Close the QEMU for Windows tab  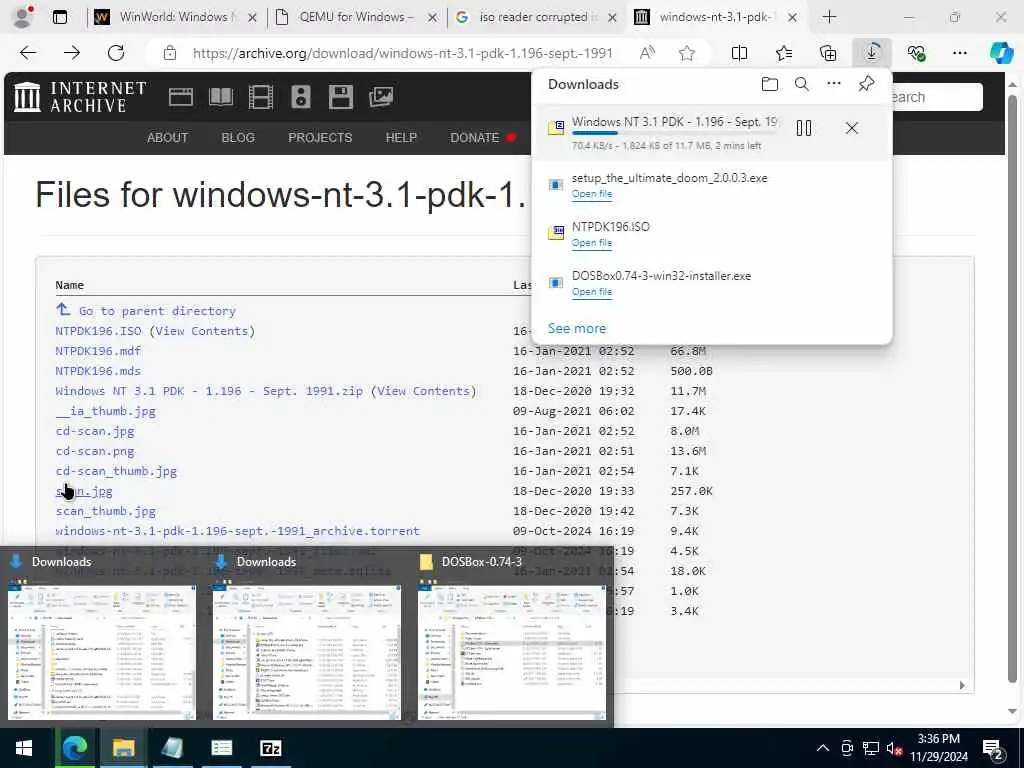[432, 18]
